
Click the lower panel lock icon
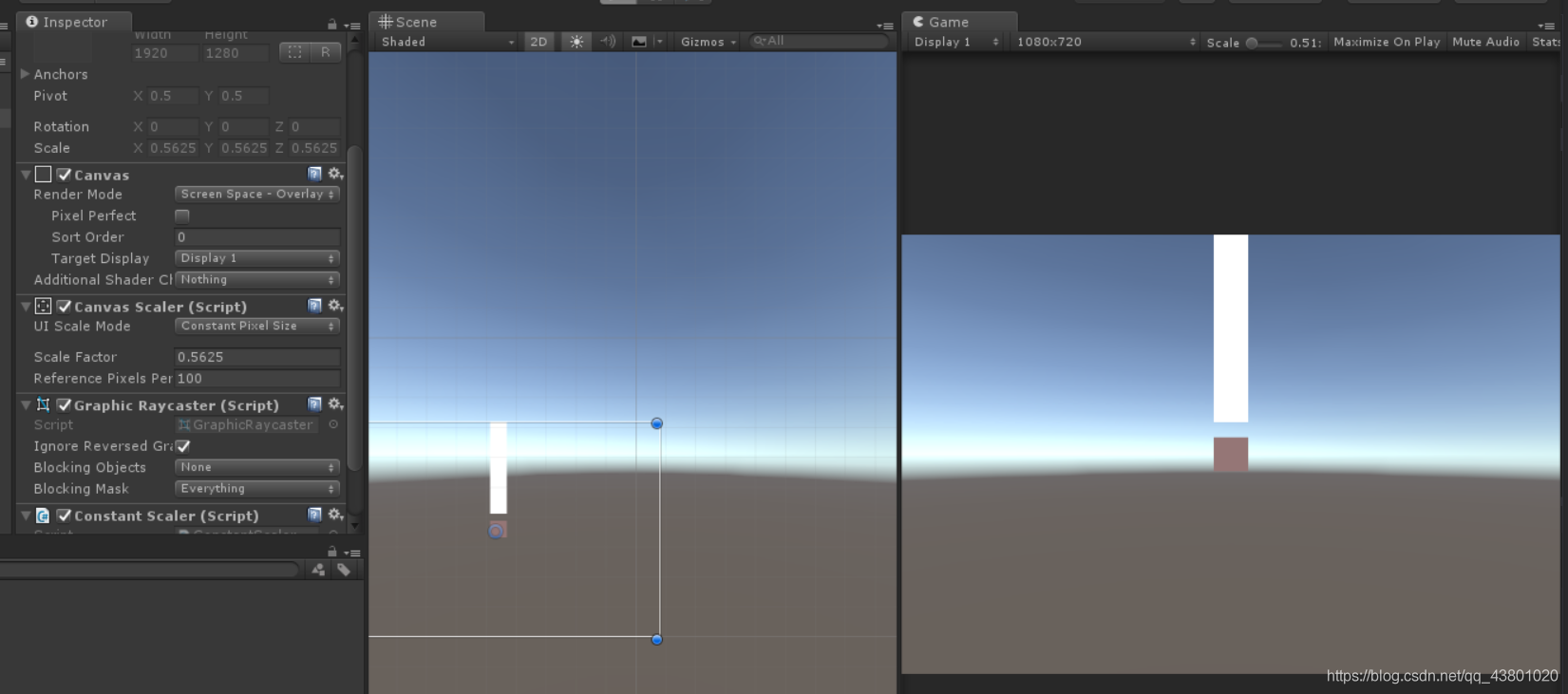coord(331,552)
